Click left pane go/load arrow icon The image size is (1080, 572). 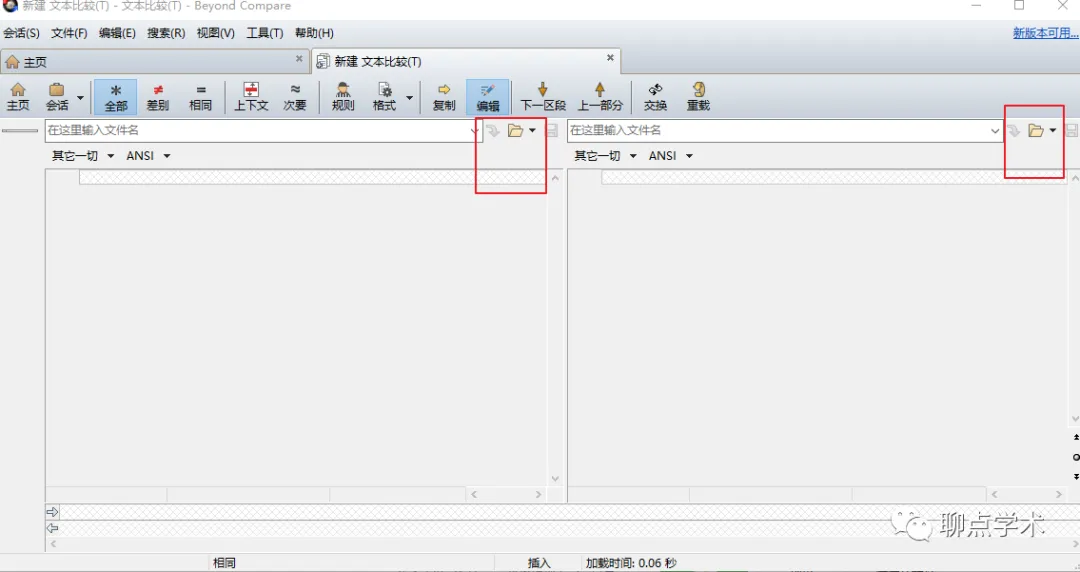(492, 130)
